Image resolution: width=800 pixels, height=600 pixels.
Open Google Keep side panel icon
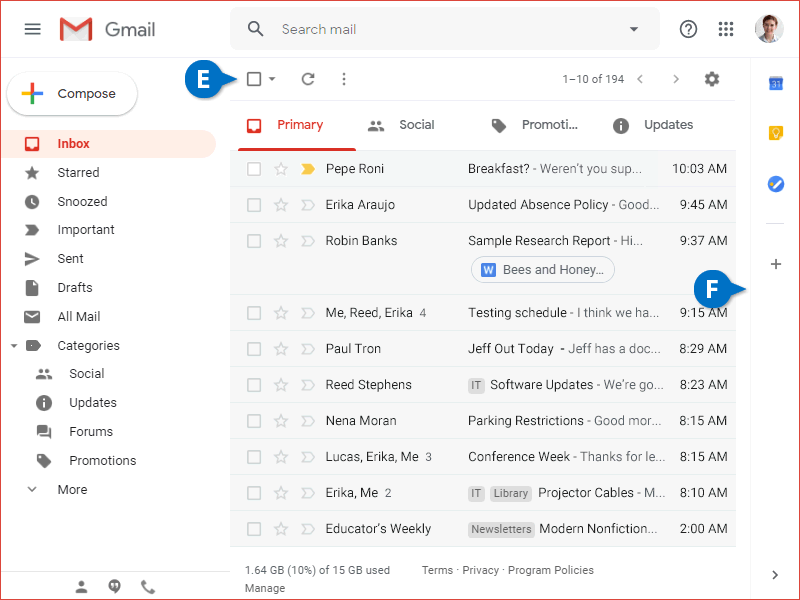point(776,133)
